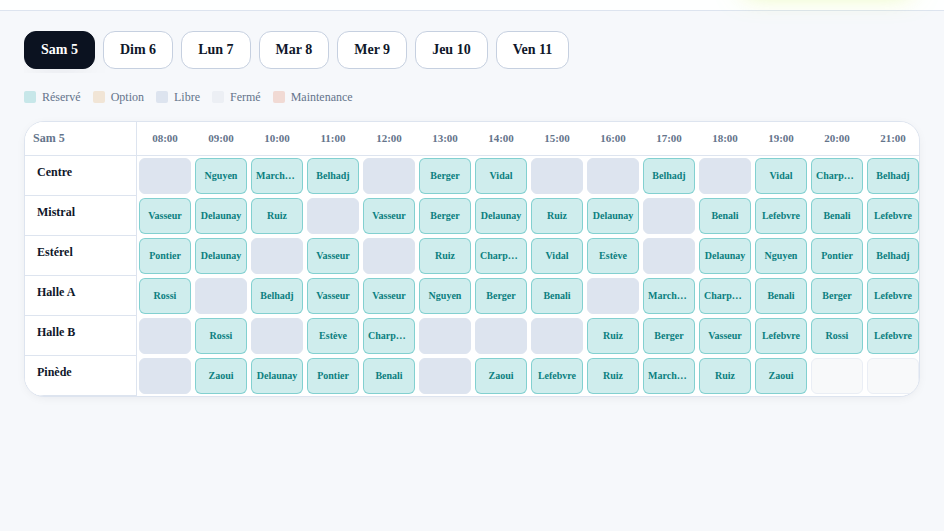Select free Centre slot at 12:00
Screen dimensions: 944x531
[x=389, y=176]
